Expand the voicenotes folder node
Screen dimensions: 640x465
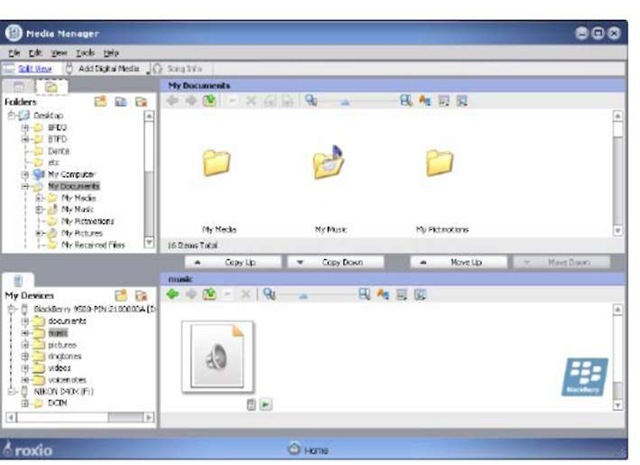(25, 380)
